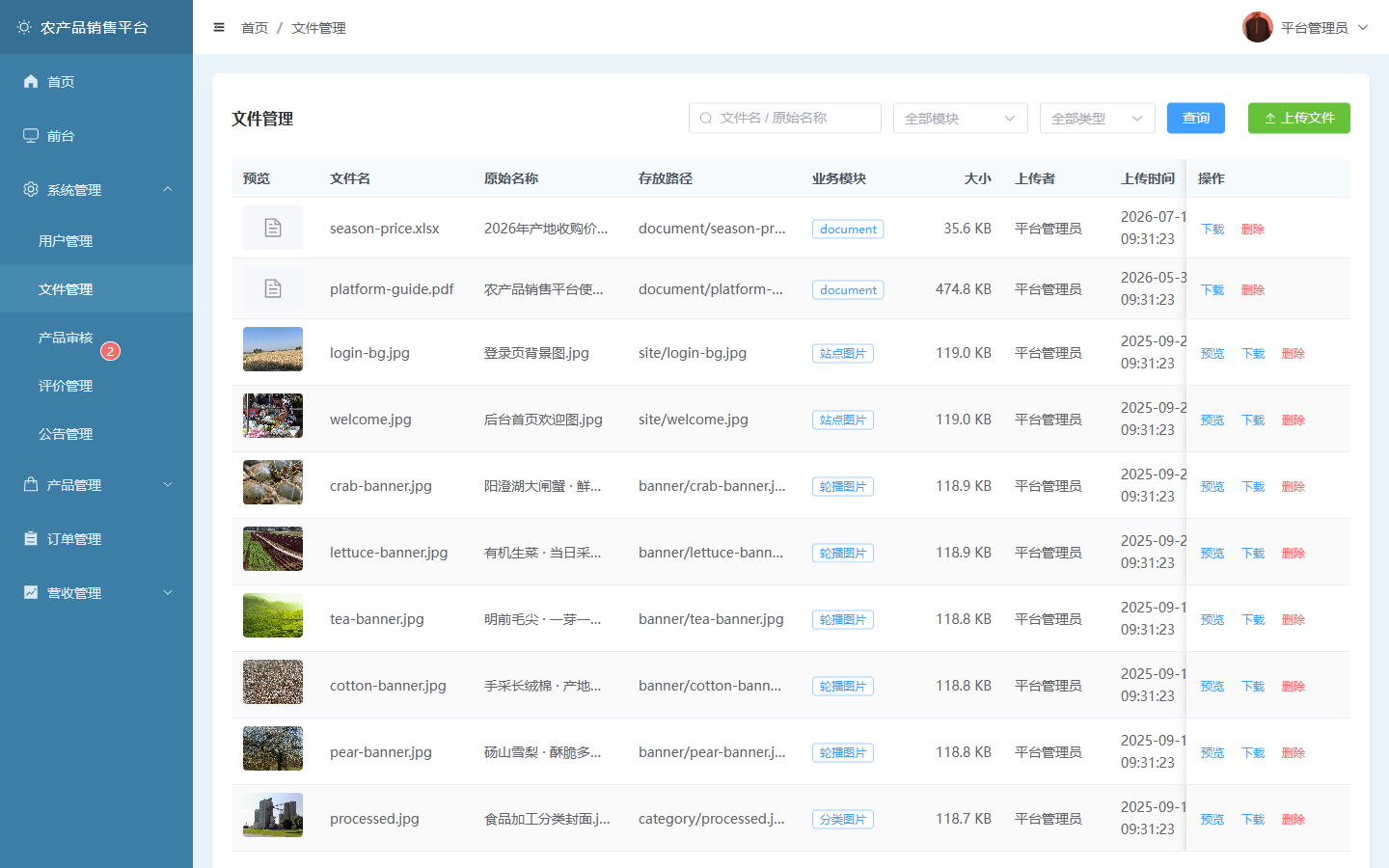Click the shopping bag icon beside 产品管理

[x=31, y=485]
